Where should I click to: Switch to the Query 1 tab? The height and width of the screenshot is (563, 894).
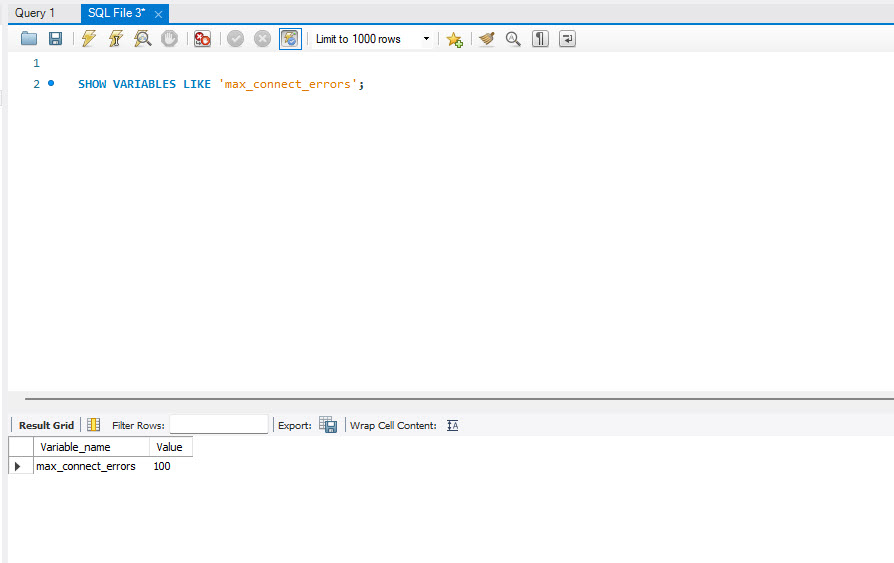tap(35, 13)
